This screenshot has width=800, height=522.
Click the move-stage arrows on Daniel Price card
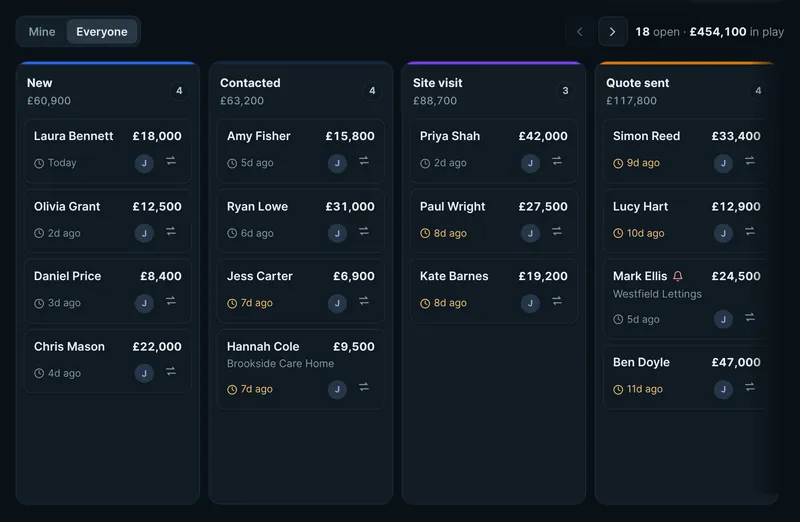point(171,301)
